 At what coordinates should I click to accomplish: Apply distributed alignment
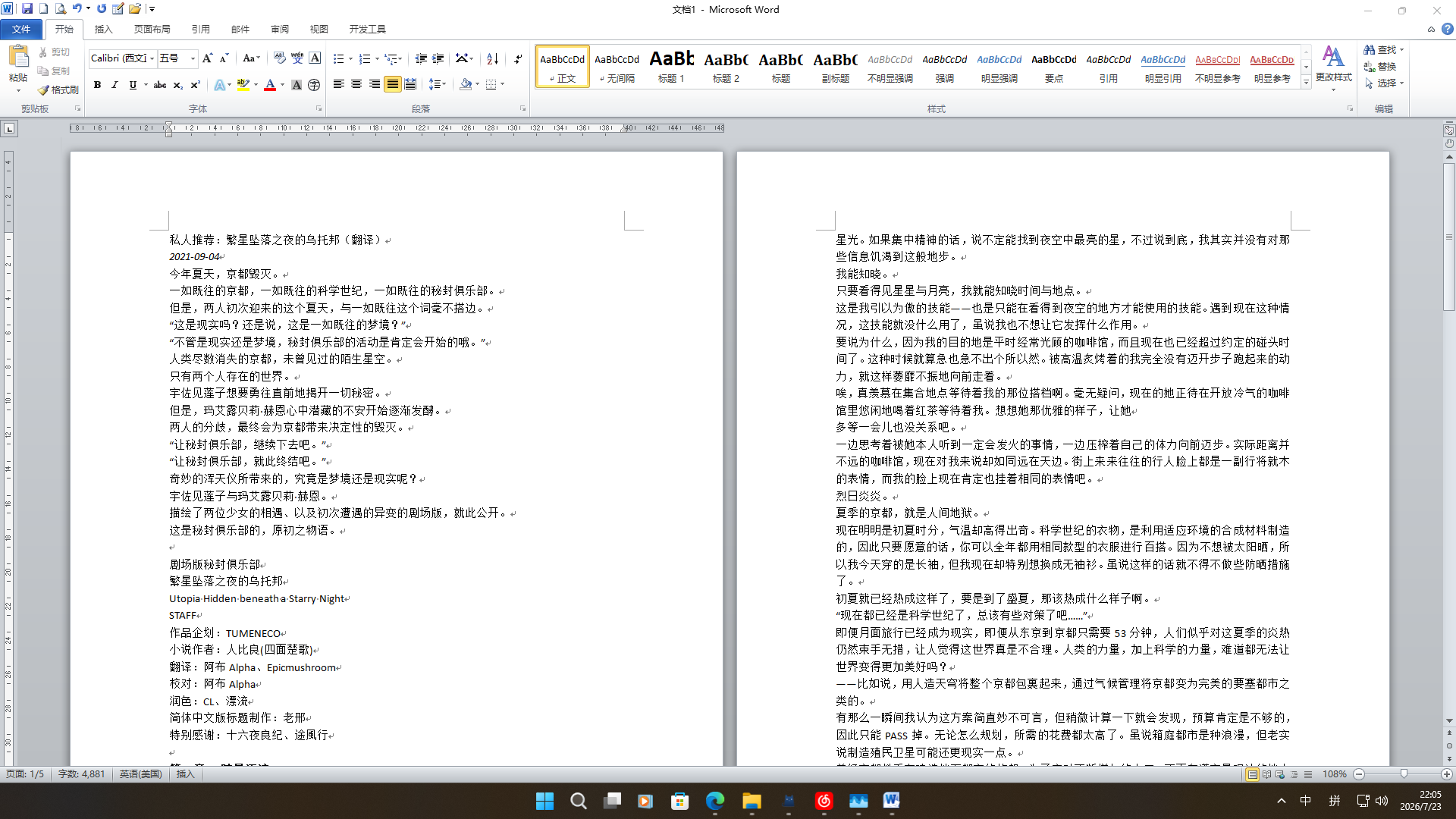coord(410,84)
